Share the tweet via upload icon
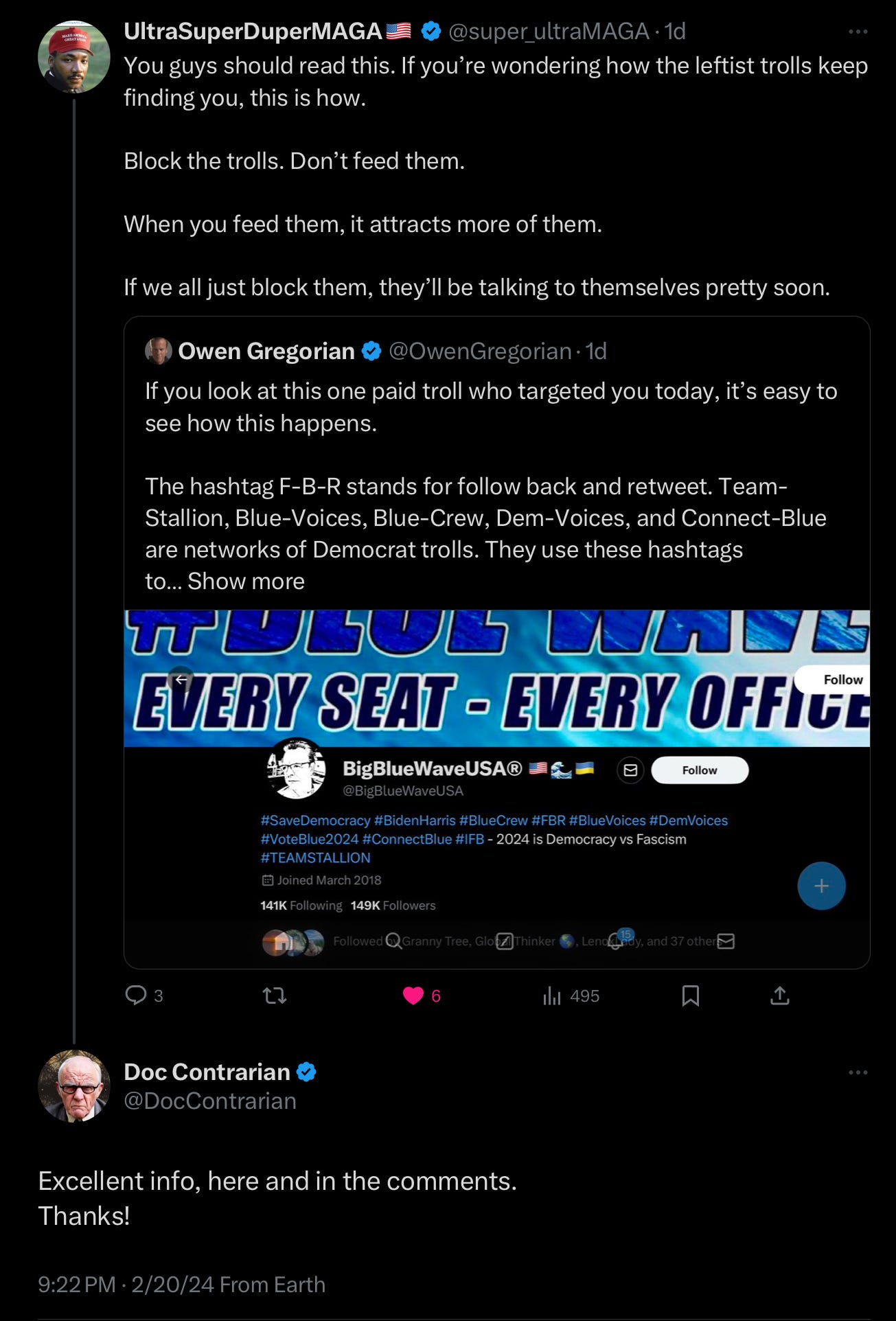Image resolution: width=896 pixels, height=1321 pixels. click(x=780, y=996)
